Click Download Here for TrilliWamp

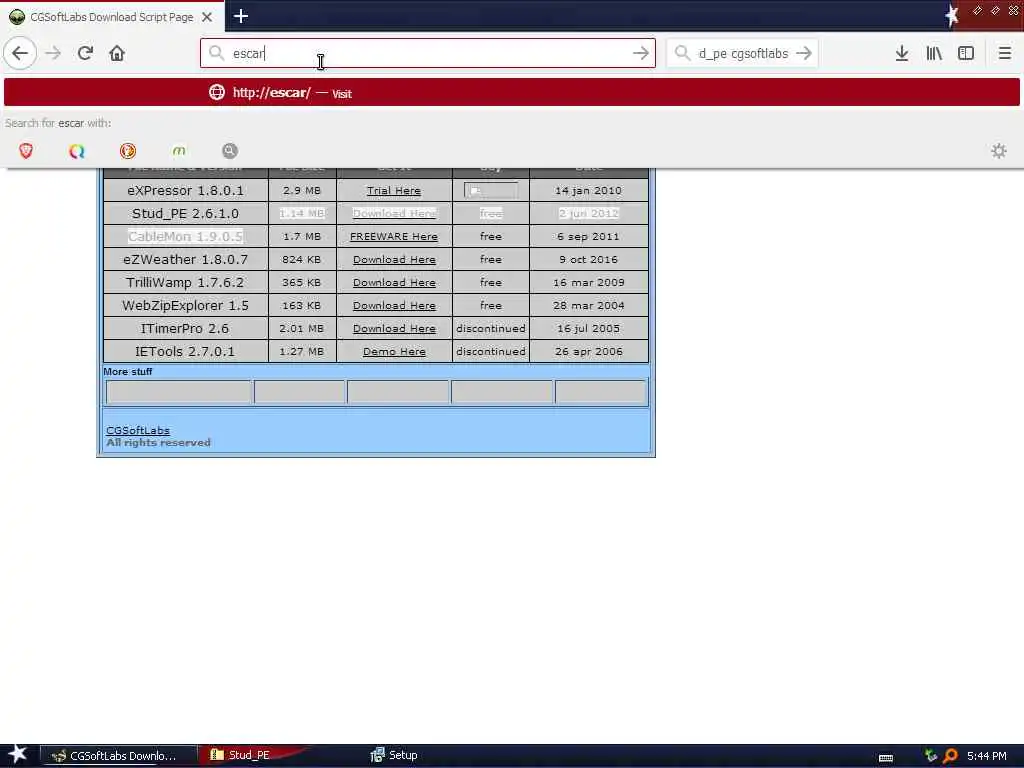click(394, 282)
